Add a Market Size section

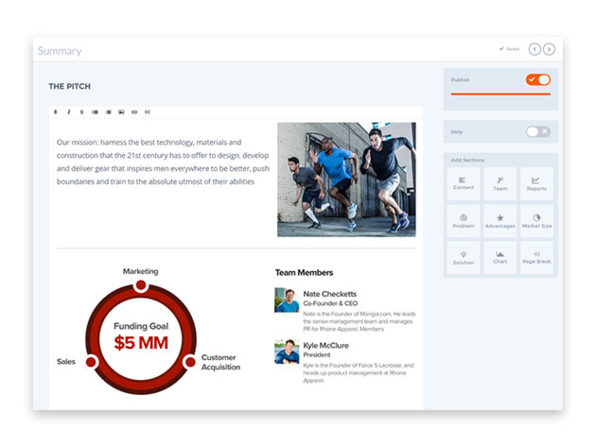pyautogui.click(x=536, y=221)
